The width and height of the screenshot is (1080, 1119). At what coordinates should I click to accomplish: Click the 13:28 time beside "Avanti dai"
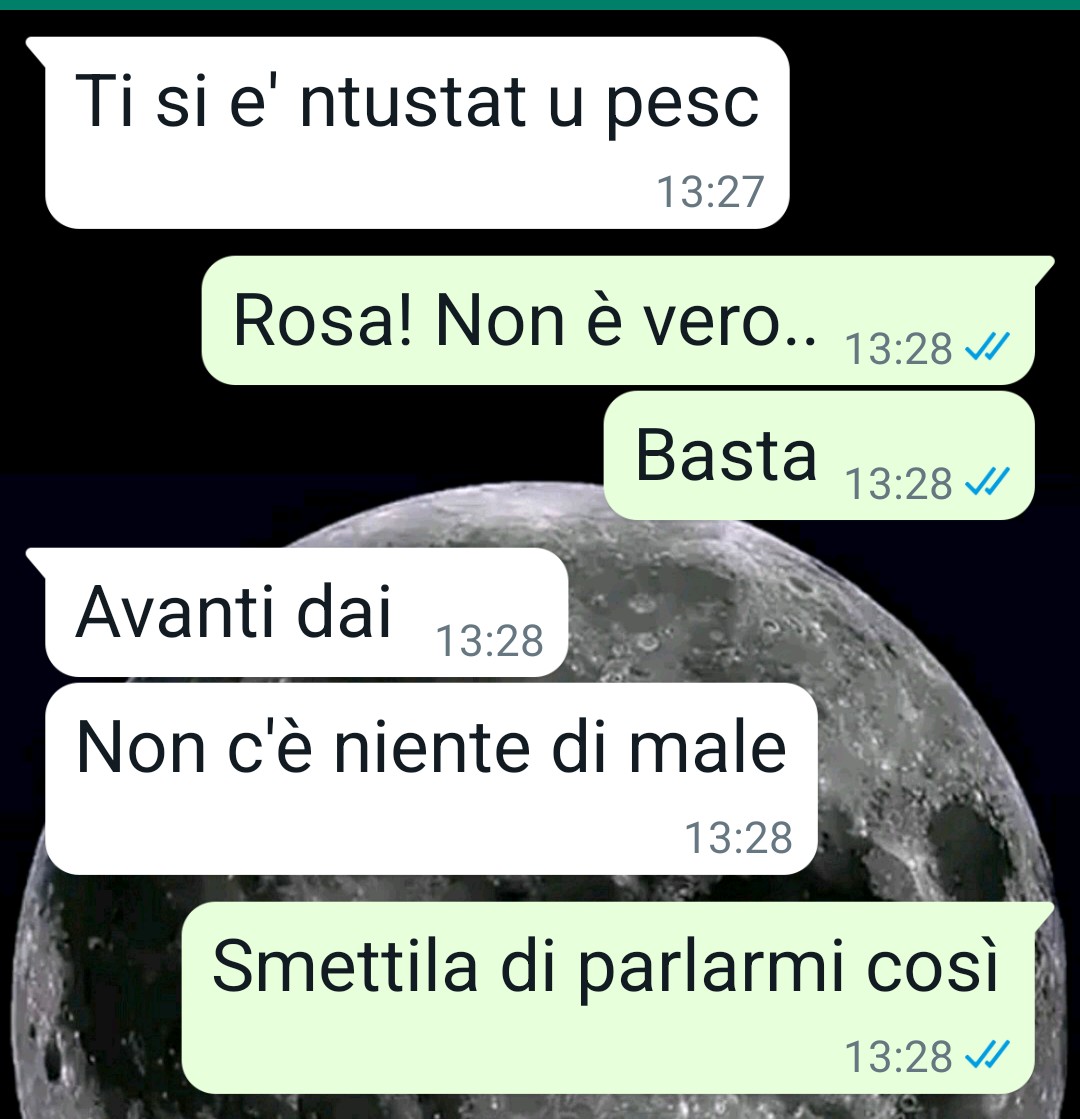click(490, 640)
